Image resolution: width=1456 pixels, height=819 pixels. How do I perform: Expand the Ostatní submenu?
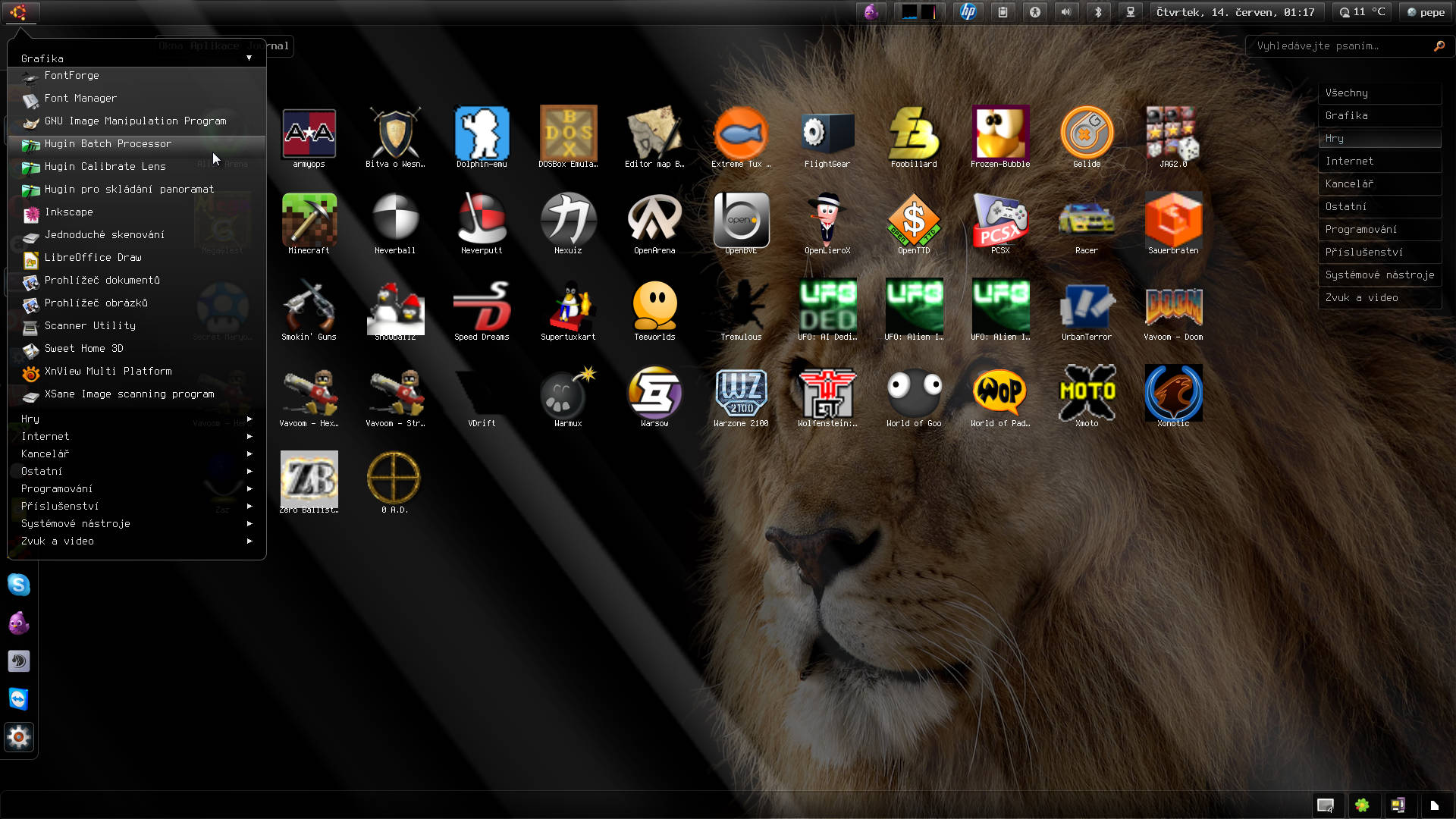pos(136,471)
